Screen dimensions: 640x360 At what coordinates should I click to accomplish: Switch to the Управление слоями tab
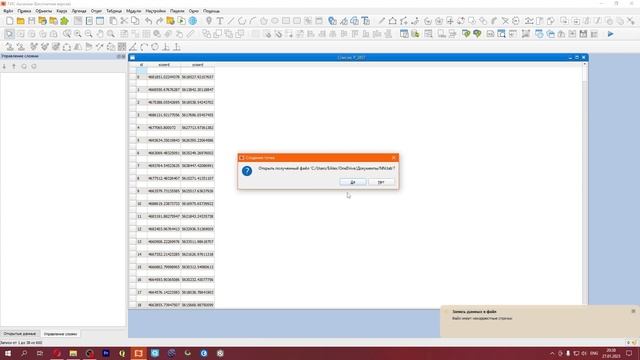click(x=60, y=334)
